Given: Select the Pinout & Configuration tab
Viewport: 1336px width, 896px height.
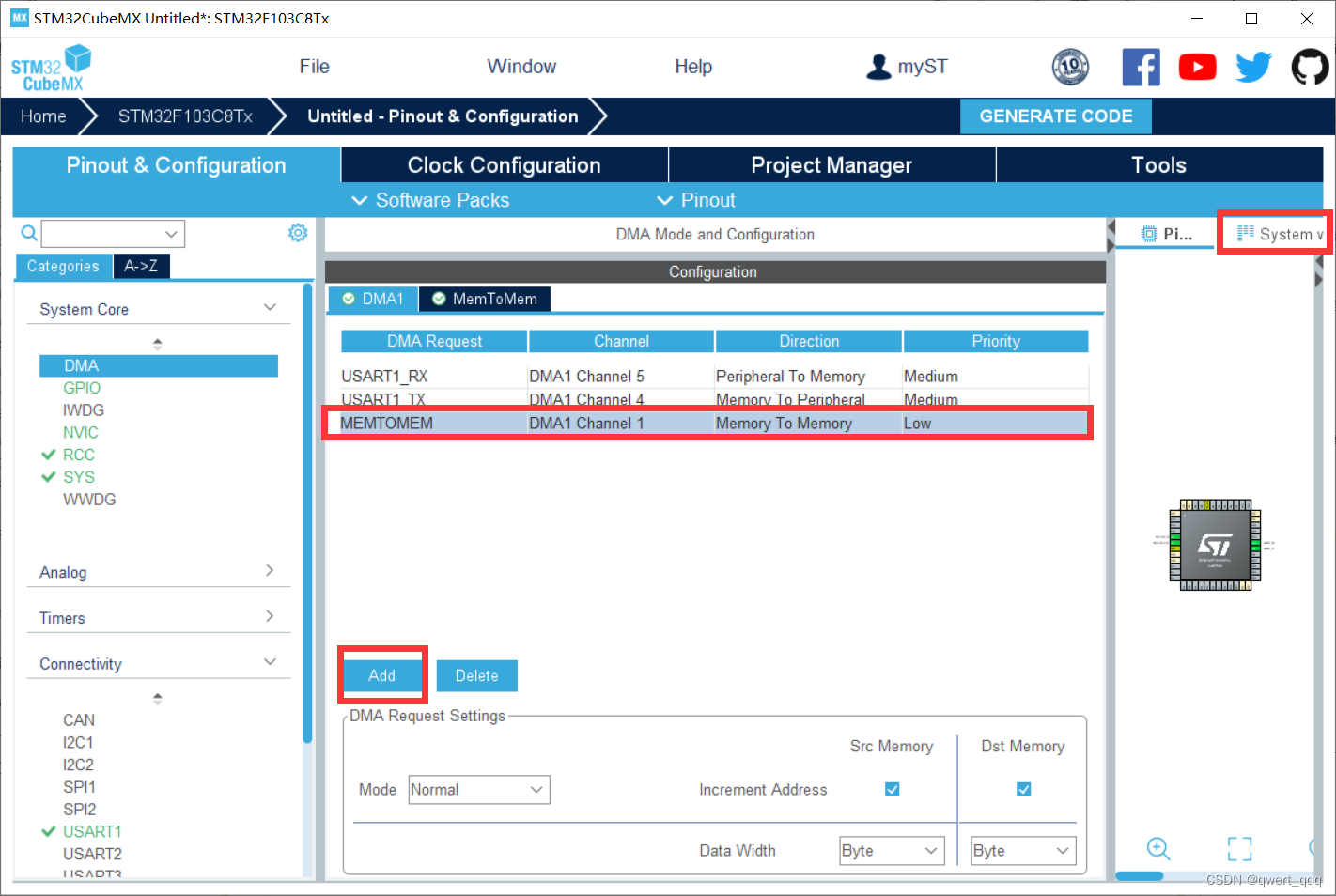Looking at the screenshot, I should (x=176, y=165).
